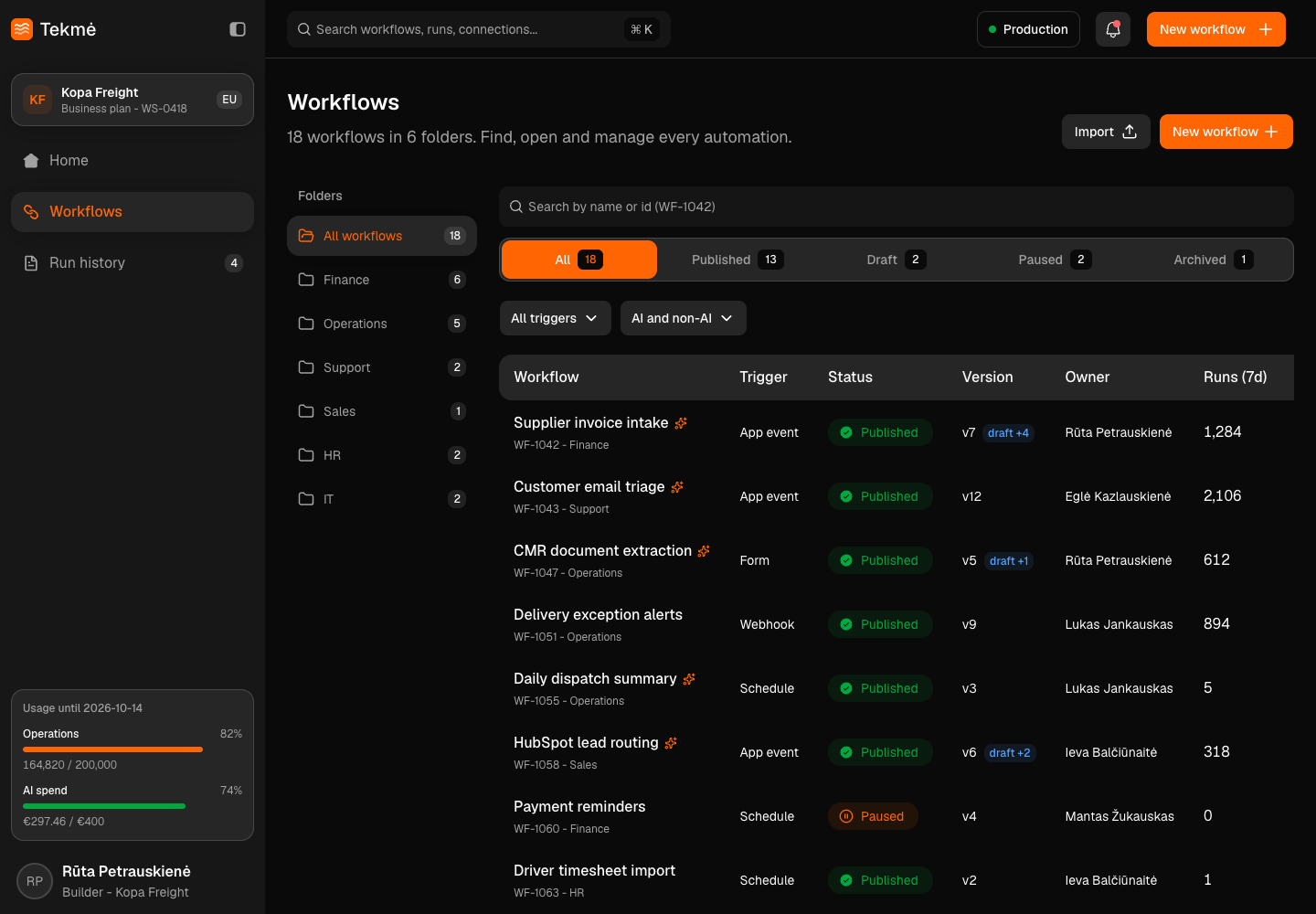The width and height of the screenshot is (1316, 914).
Task: Open the AI and non-AI filter dropdown
Action: coord(684,318)
